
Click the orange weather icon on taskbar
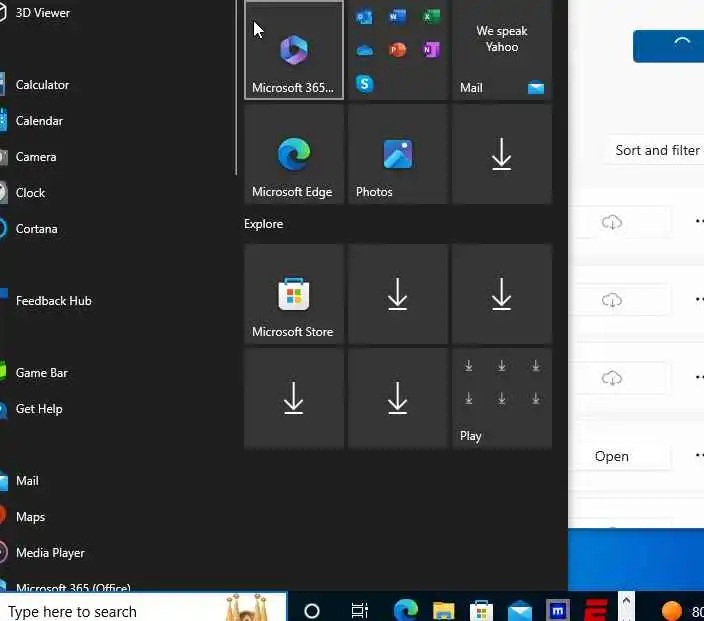pyautogui.click(x=672, y=611)
